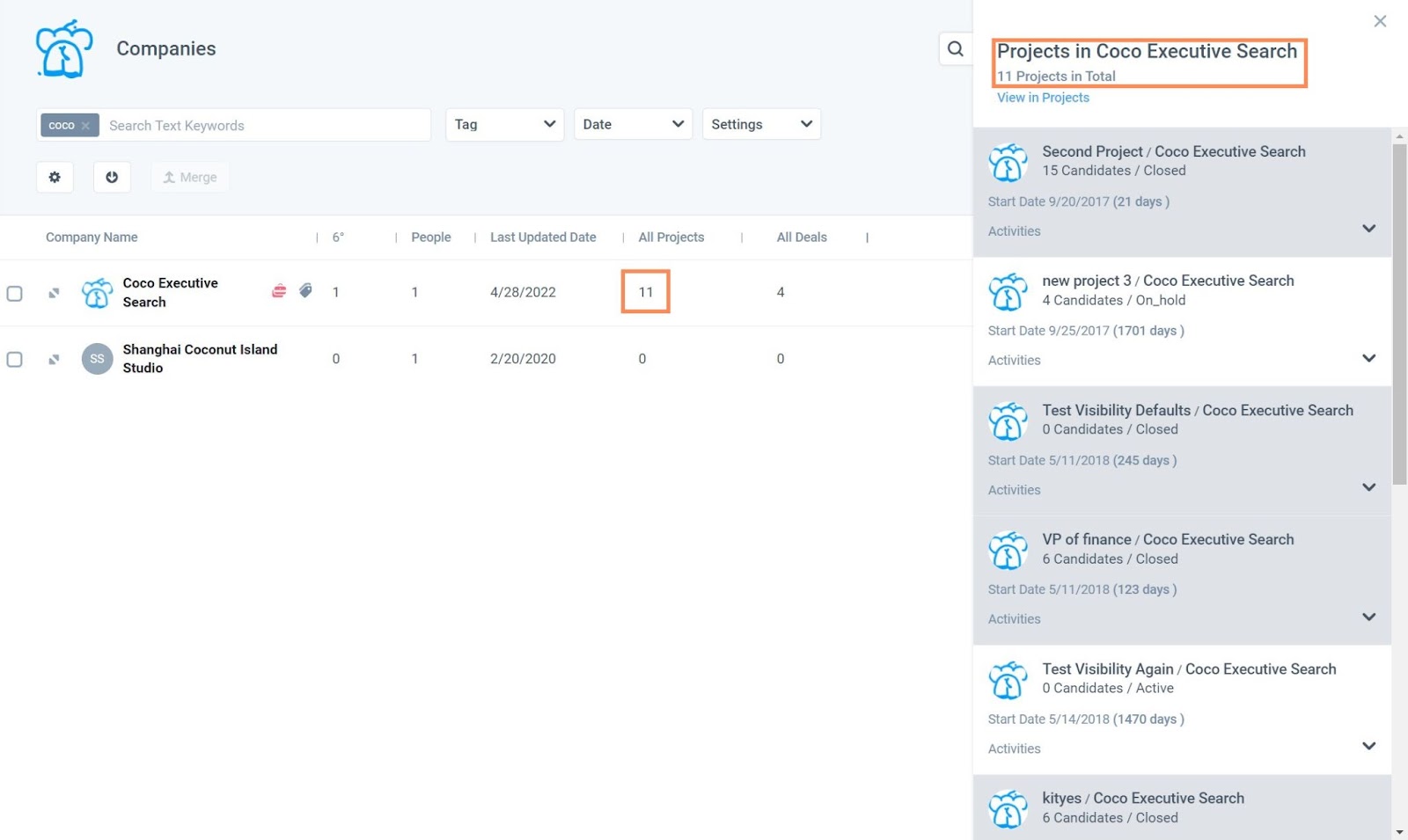The width and height of the screenshot is (1408, 840).
Task: Click the 6° column header
Action: click(338, 237)
